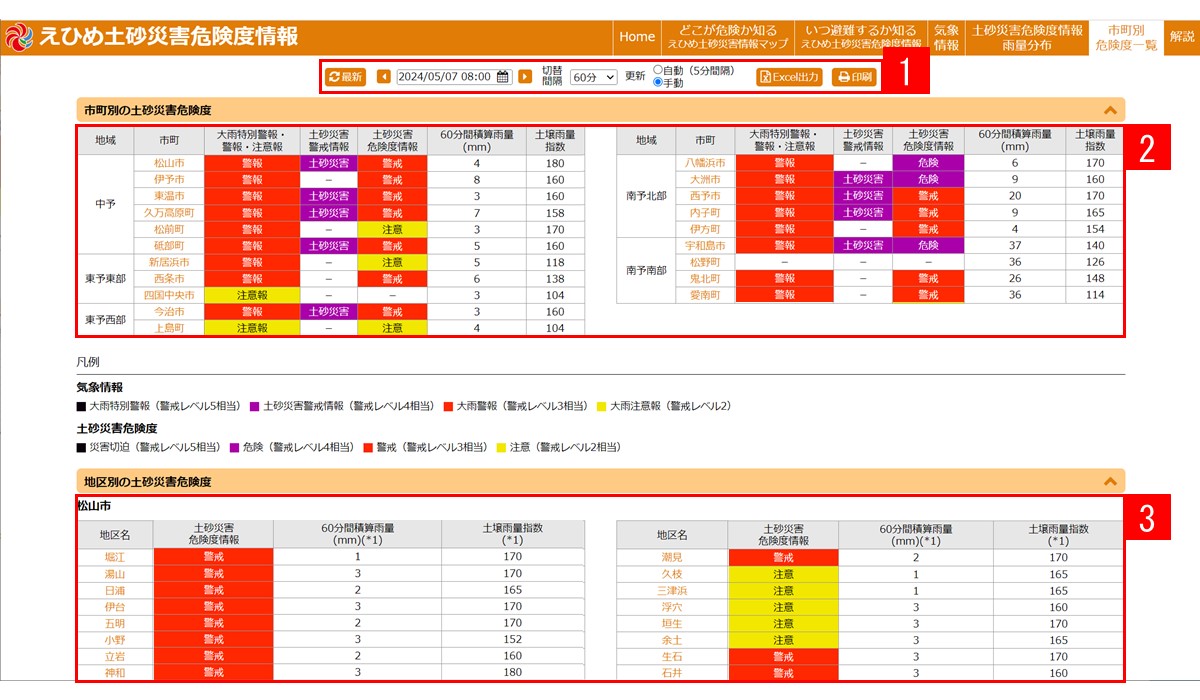
Task: Open the 60分 switching interval dropdown
Action: pyautogui.click(x=594, y=77)
